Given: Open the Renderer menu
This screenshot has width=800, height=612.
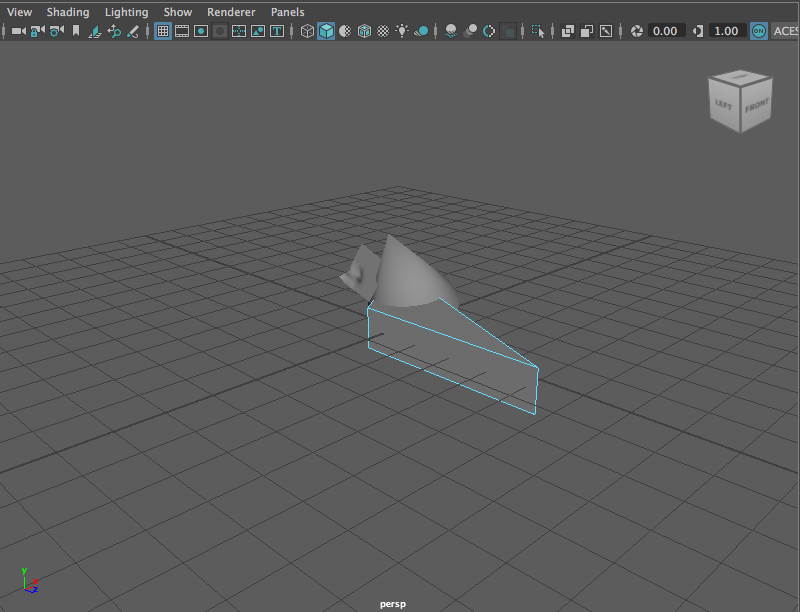Looking at the screenshot, I should tap(231, 12).
